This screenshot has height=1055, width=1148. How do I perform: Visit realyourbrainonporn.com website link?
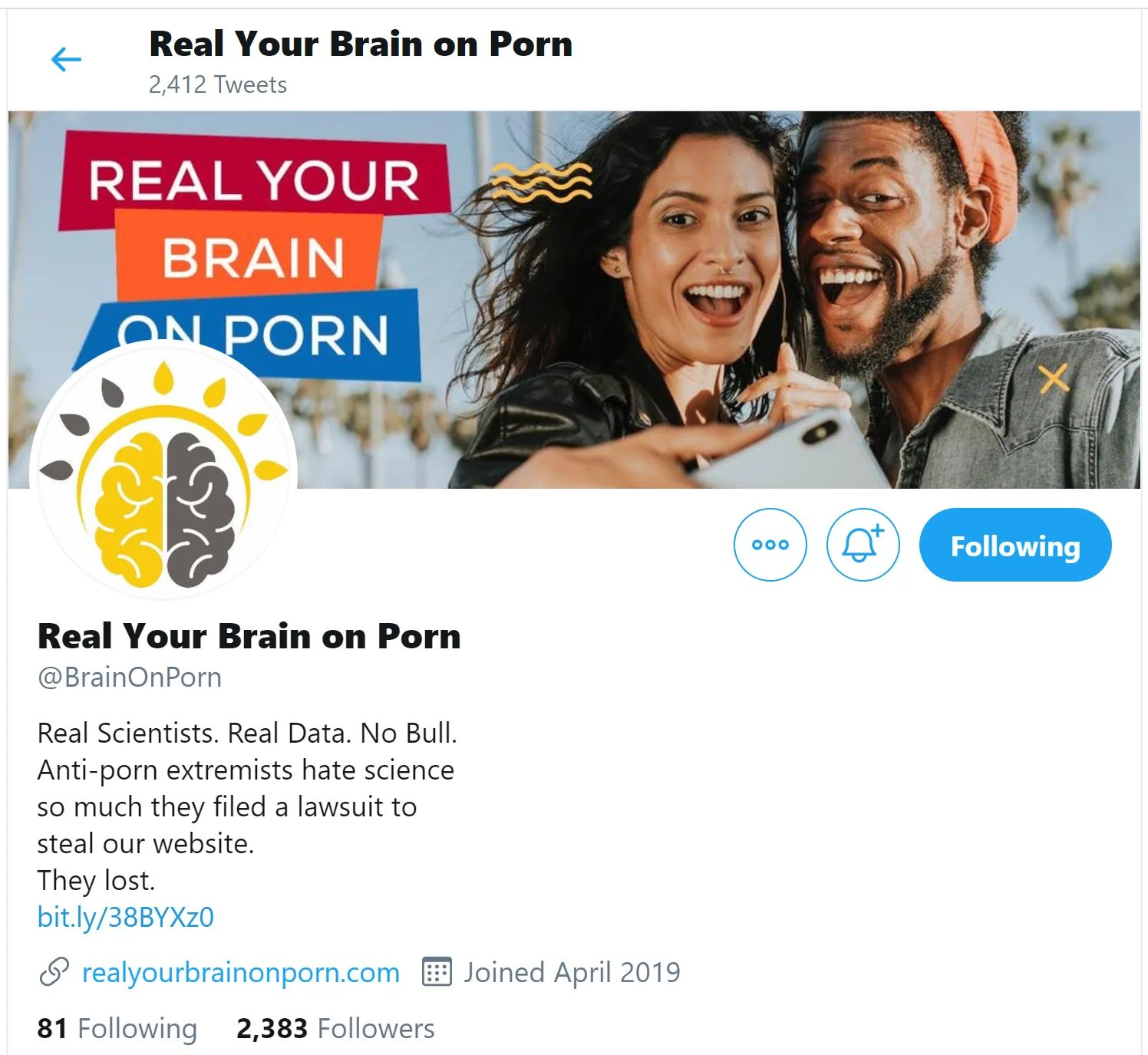241,972
